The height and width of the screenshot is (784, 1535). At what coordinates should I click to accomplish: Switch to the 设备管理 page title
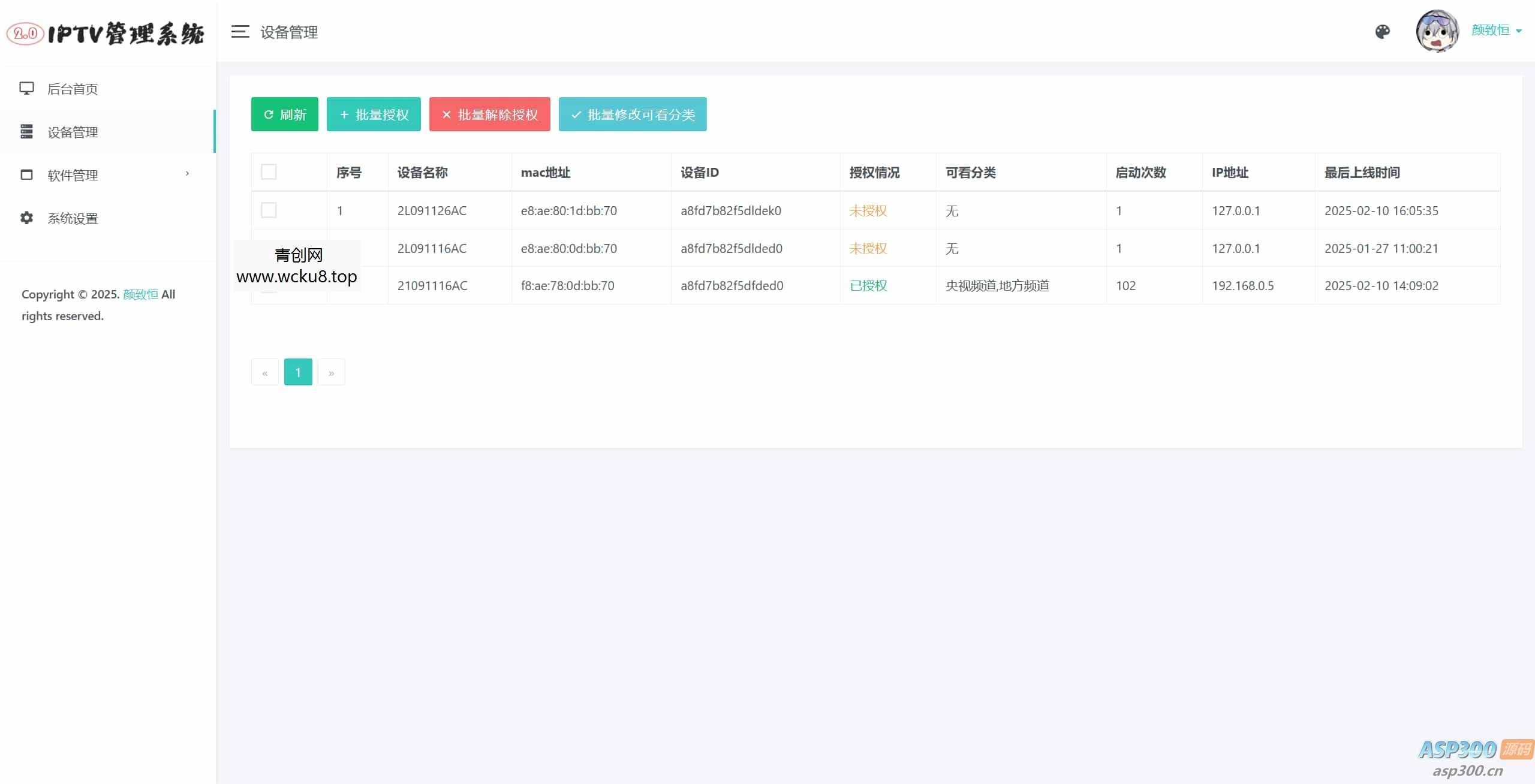tap(290, 32)
